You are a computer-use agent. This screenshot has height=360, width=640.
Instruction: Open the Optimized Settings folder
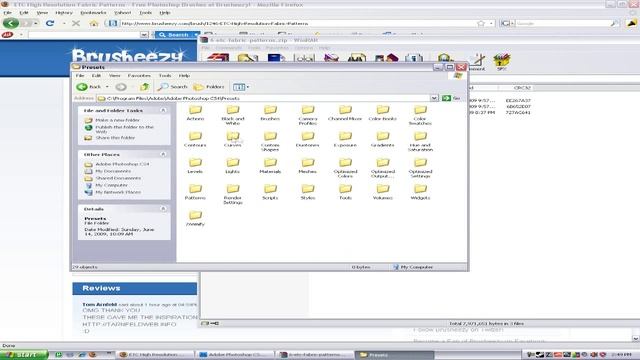coord(420,168)
